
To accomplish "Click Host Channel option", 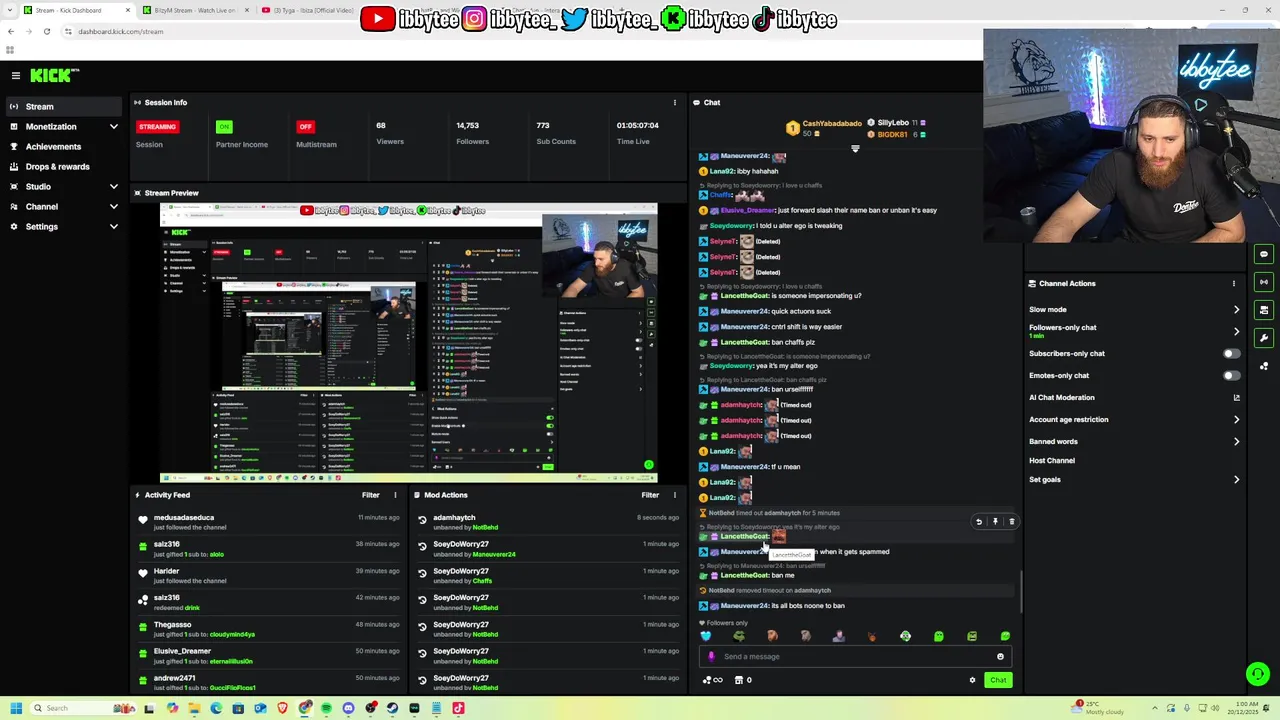I will click(x=1052, y=461).
